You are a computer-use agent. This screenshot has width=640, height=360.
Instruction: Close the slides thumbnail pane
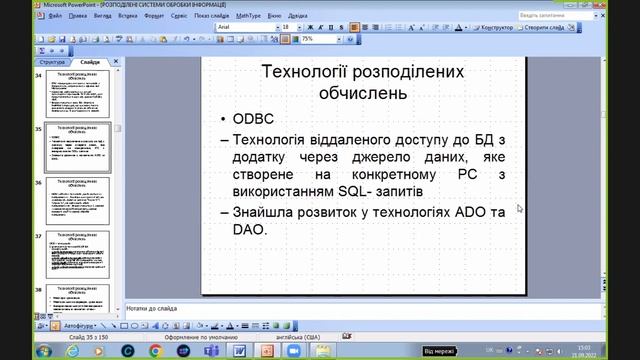[116, 61]
